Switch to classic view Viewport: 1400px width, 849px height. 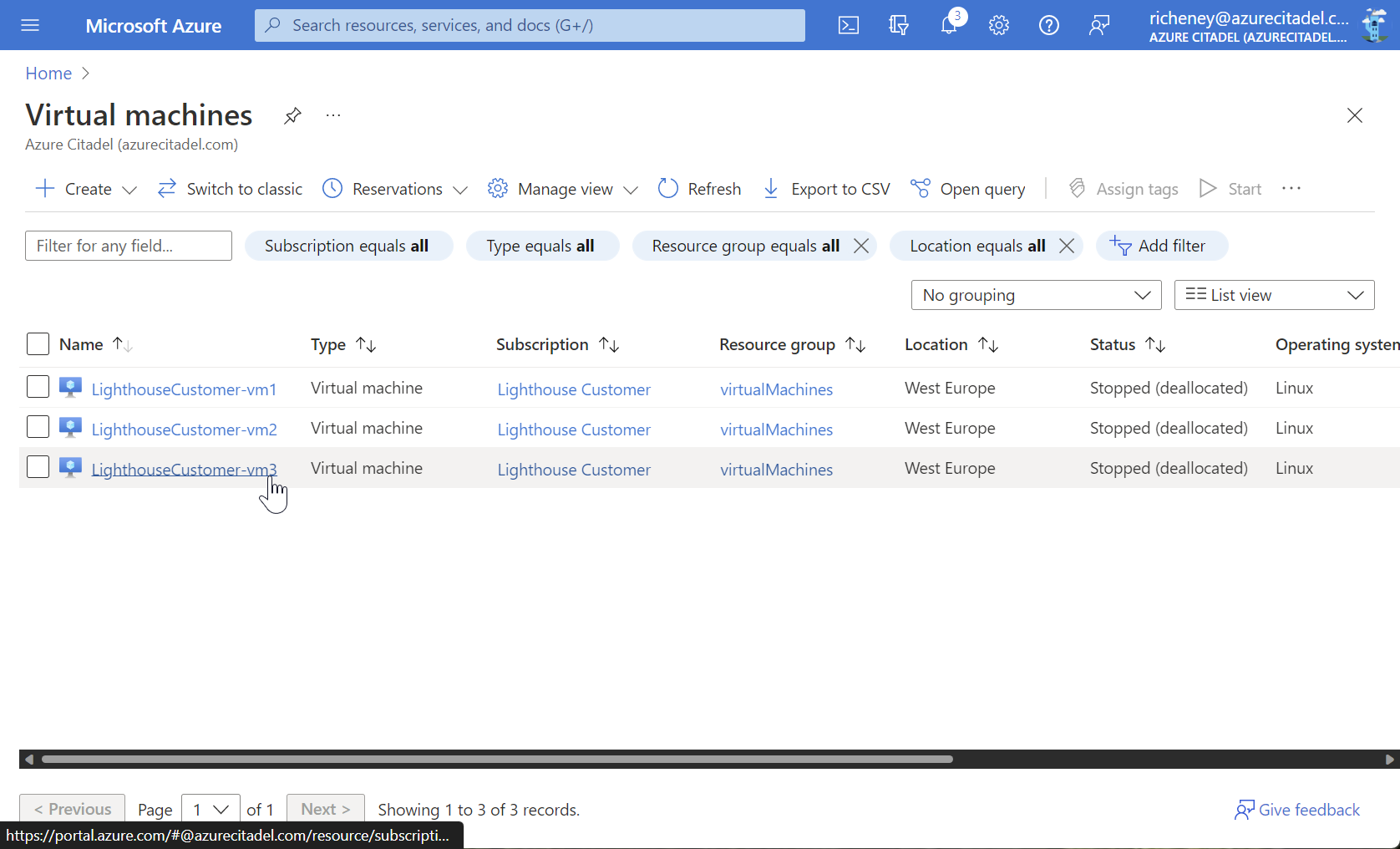click(x=230, y=189)
